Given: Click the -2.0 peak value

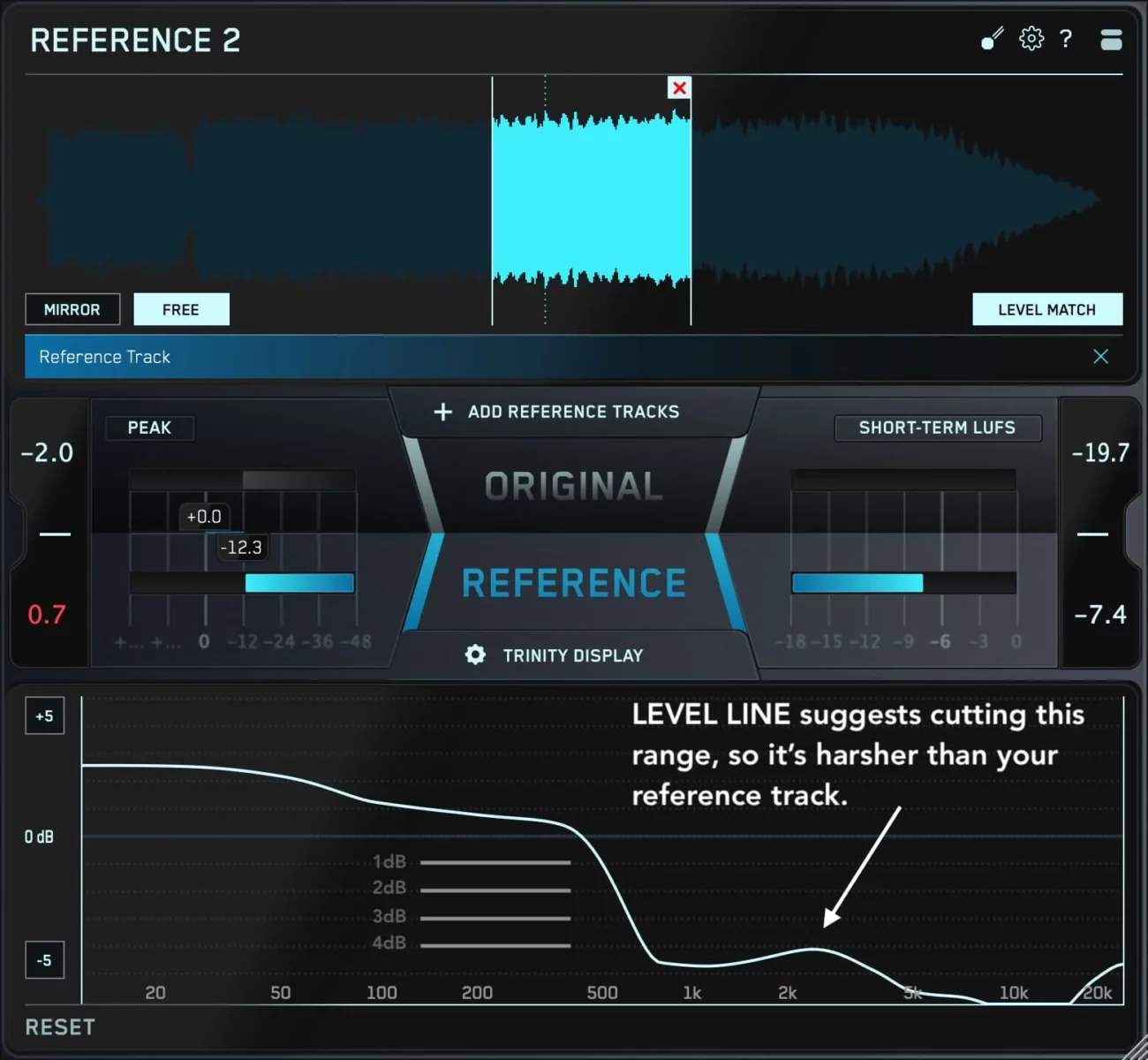Looking at the screenshot, I should [48, 453].
